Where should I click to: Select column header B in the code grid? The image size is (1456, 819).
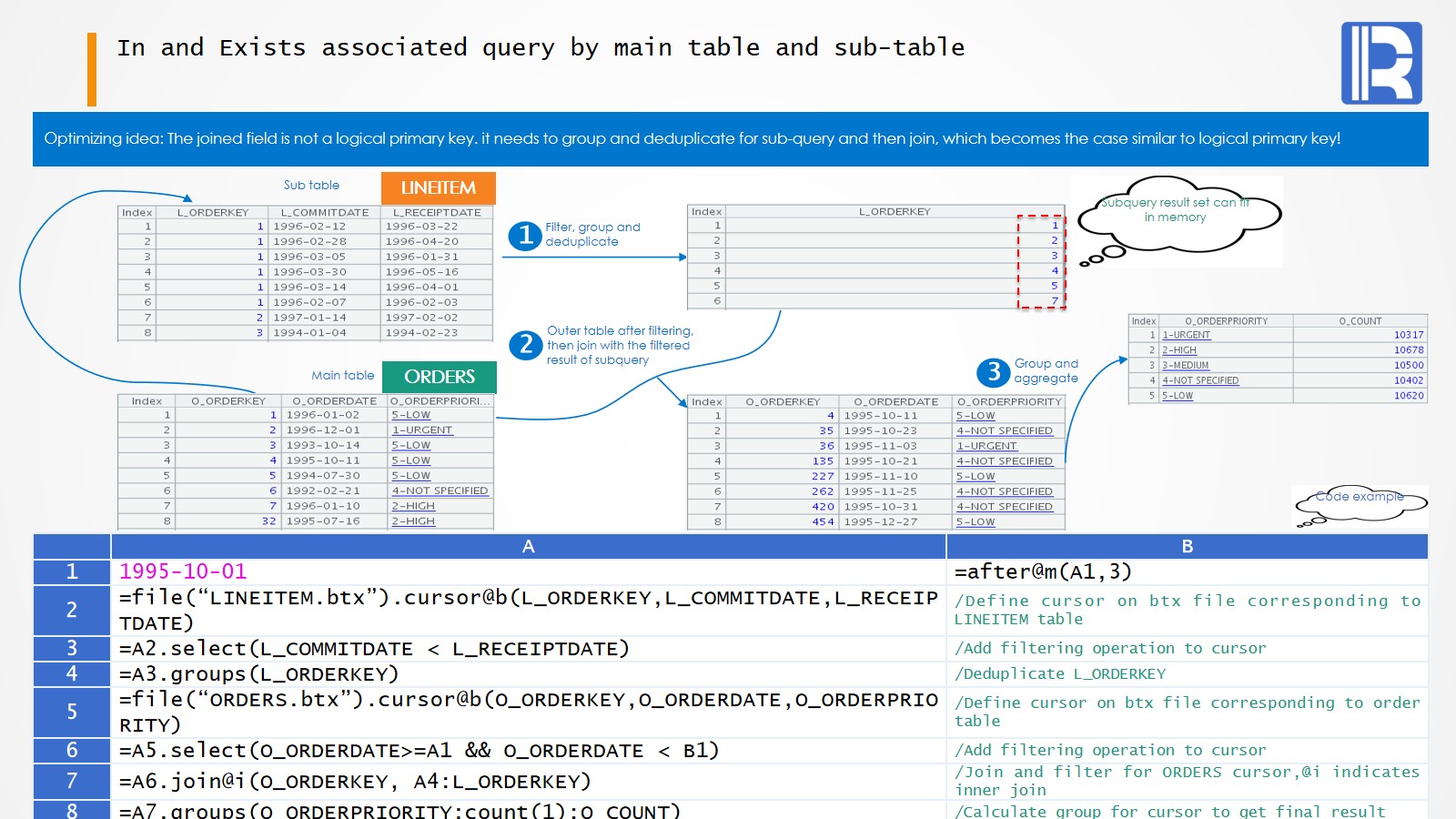1187,546
